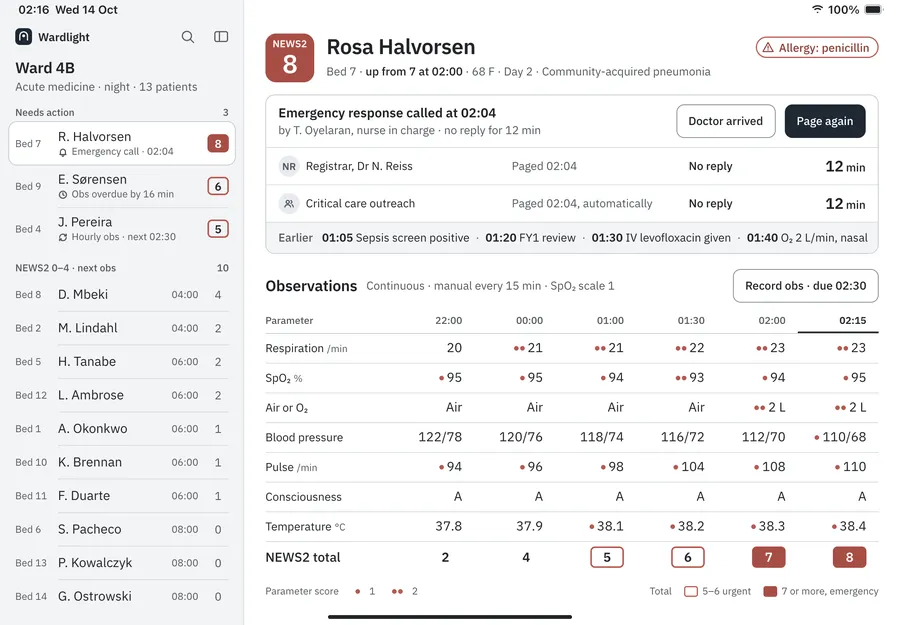
Task: Click the red 8 badge beside R. Halvorsen
Action: click(x=218, y=143)
